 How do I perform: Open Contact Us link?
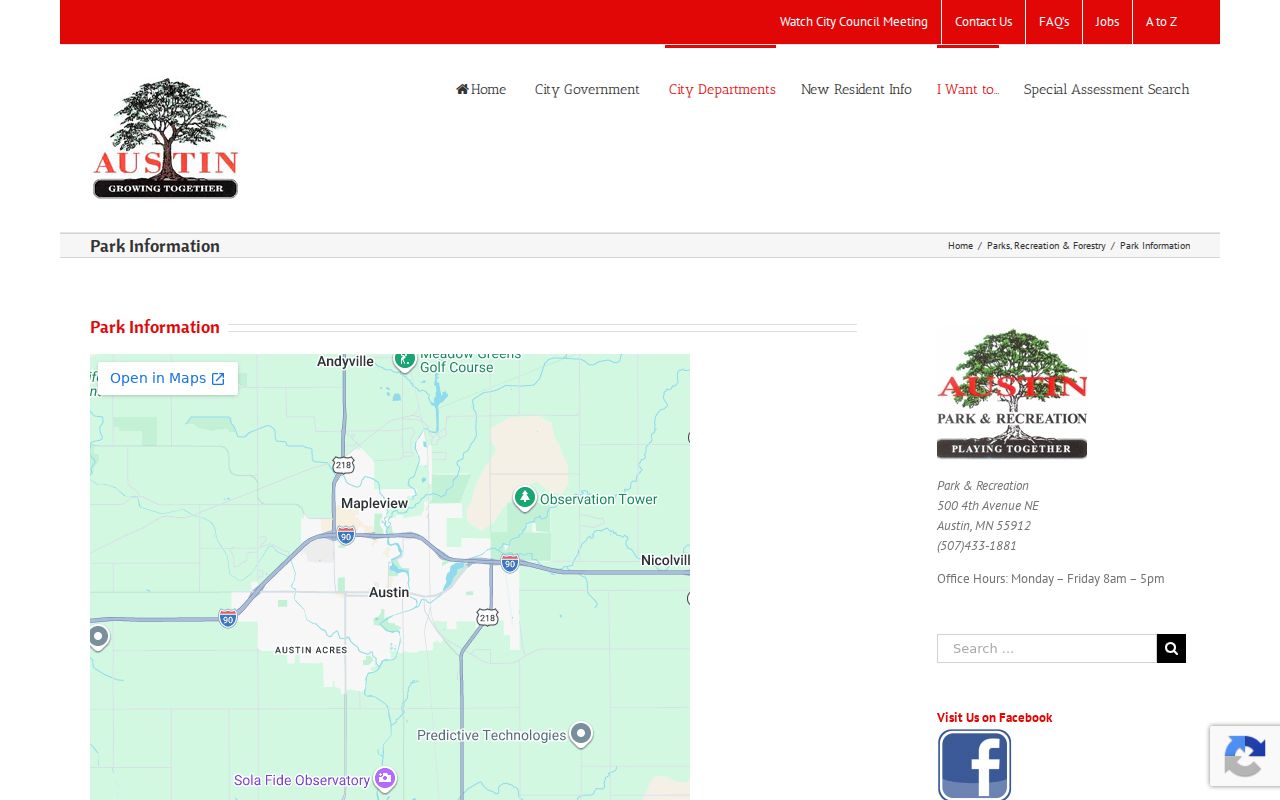[x=983, y=21]
